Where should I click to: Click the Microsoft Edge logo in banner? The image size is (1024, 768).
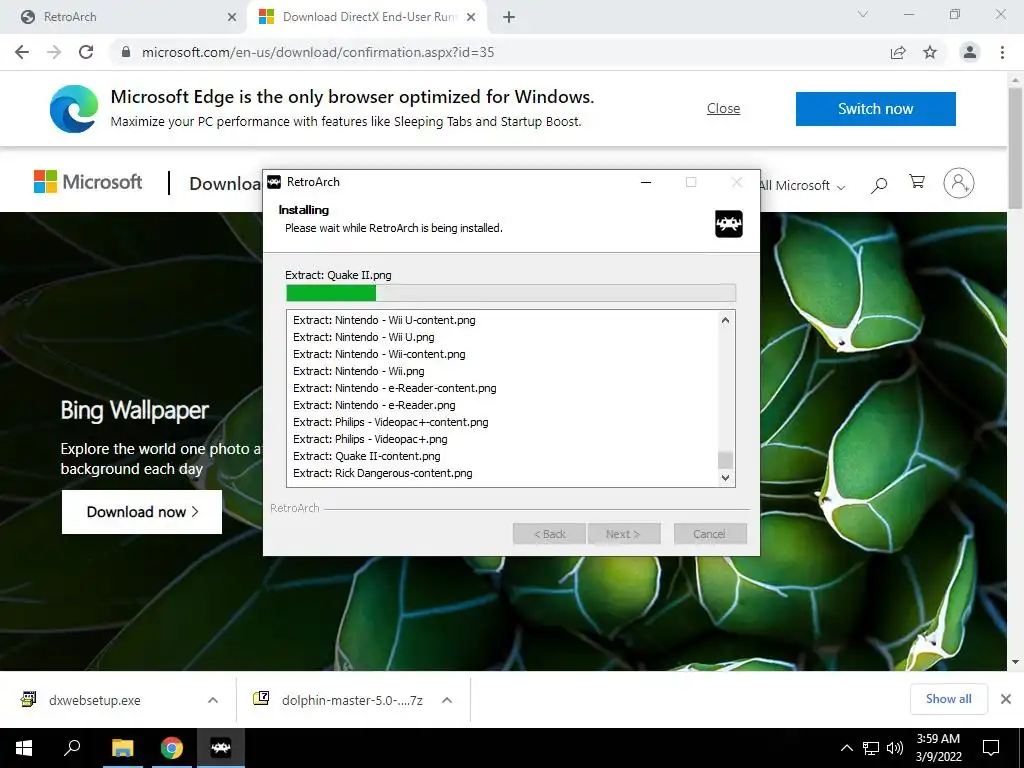pyautogui.click(x=74, y=109)
